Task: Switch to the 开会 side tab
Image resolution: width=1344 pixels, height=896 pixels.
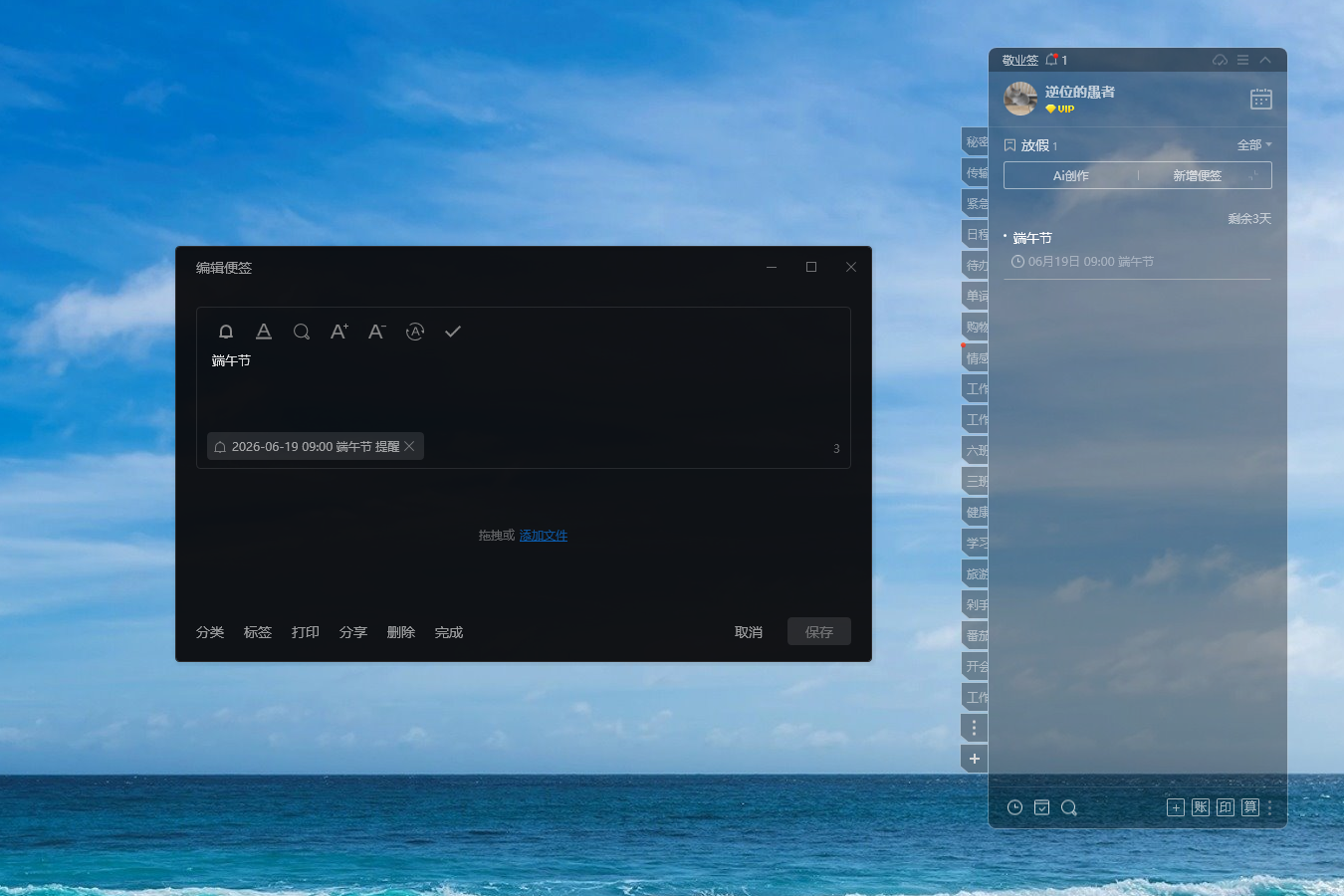Action: [975, 667]
